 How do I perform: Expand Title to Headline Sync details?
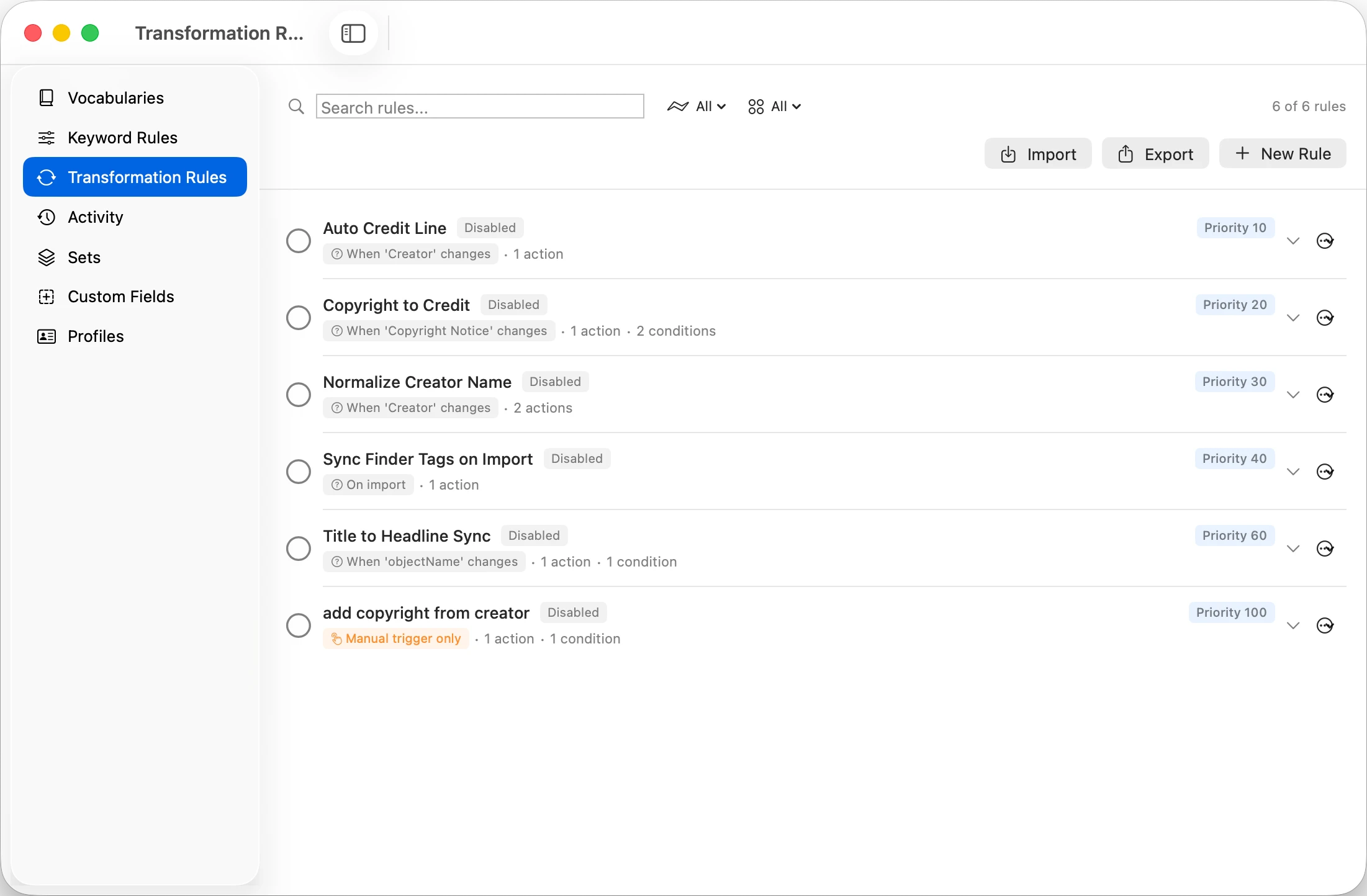coord(1293,549)
